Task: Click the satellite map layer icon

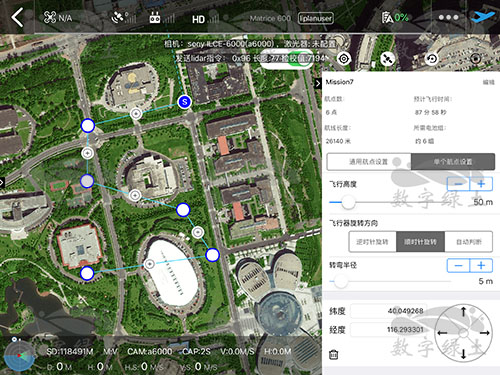Action: pos(388,59)
